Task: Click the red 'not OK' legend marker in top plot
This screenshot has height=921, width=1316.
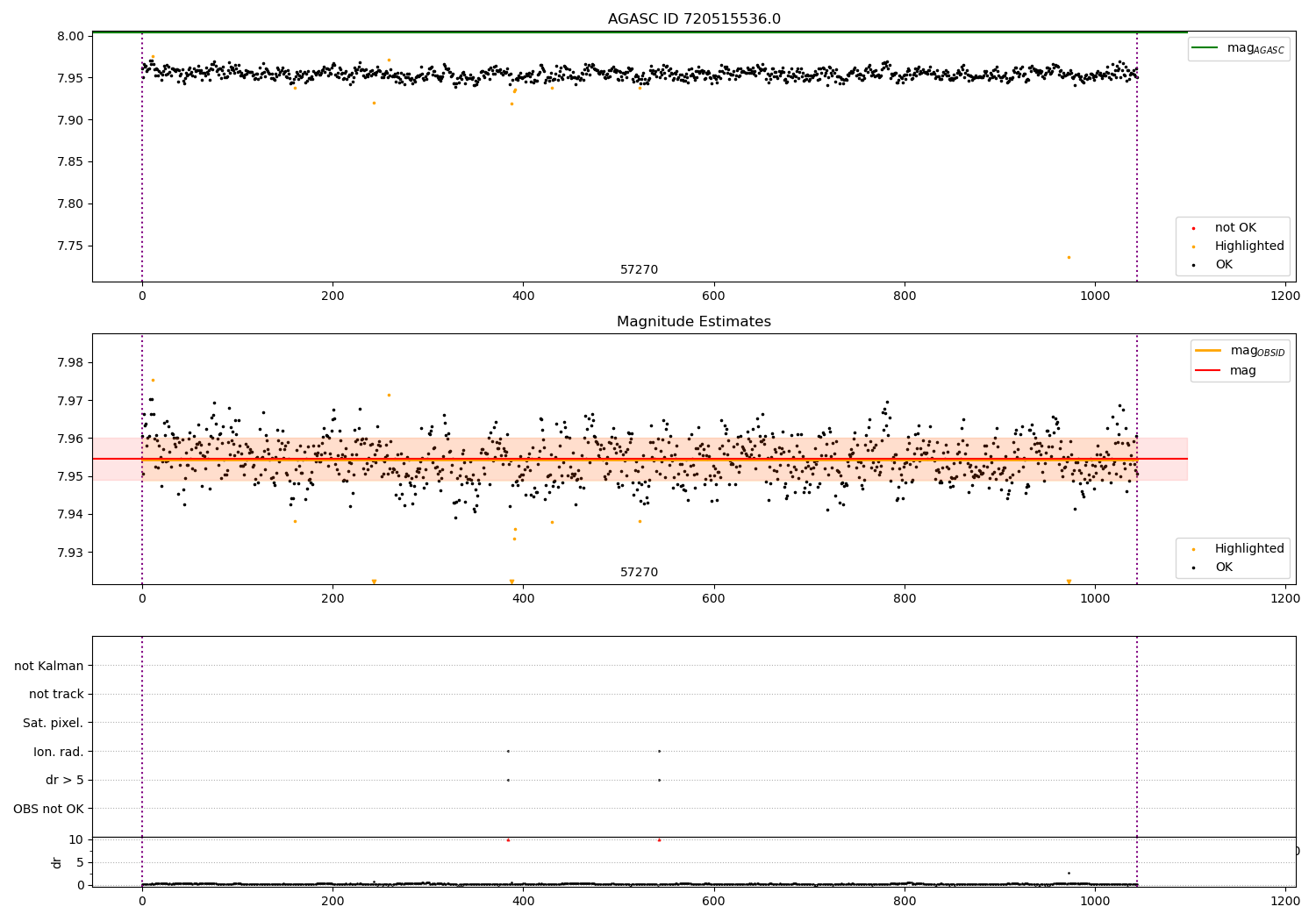Action: coord(1193,228)
